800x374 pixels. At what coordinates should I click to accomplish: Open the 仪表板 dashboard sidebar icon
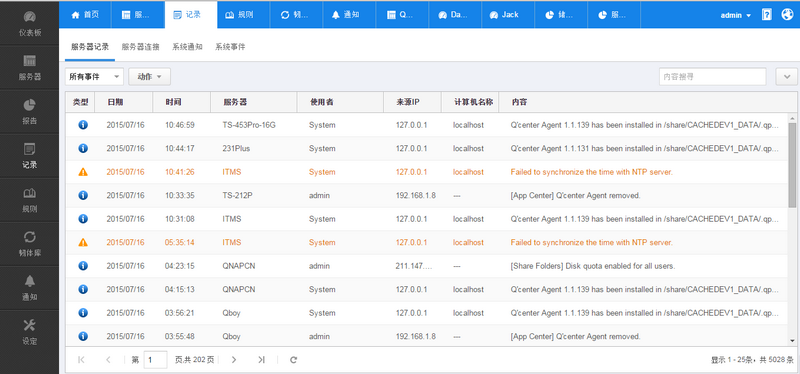click(30, 17)
